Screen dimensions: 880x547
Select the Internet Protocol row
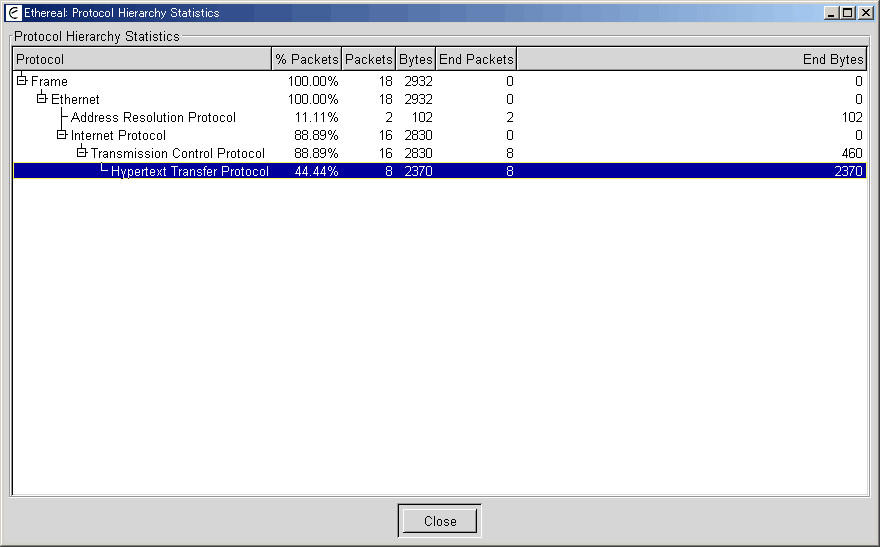pyautogui.click(x=439, y=135)
